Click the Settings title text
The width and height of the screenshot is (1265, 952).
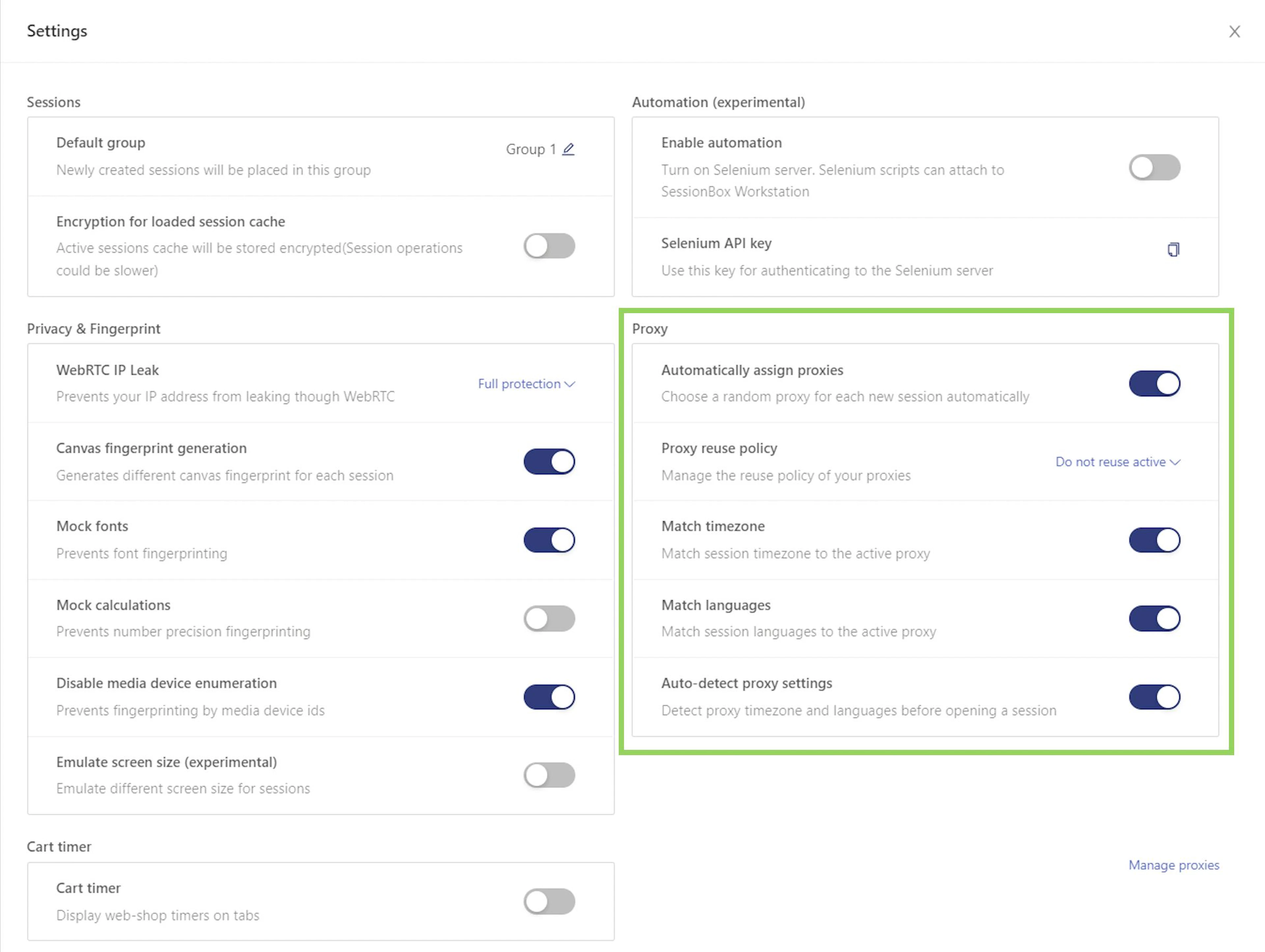tap(57, 31)
